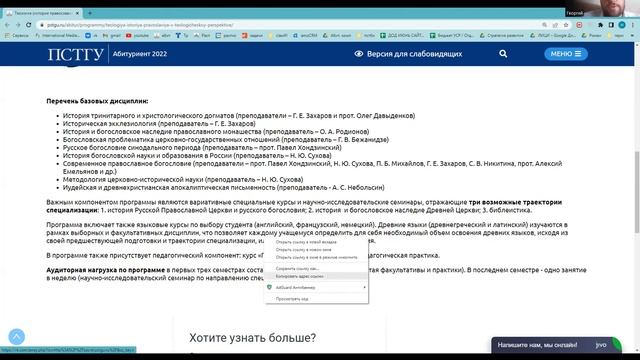This screenshot has height=360, width=640.
Task: Click the browser Back arrow
Action: tap(7, 25)
